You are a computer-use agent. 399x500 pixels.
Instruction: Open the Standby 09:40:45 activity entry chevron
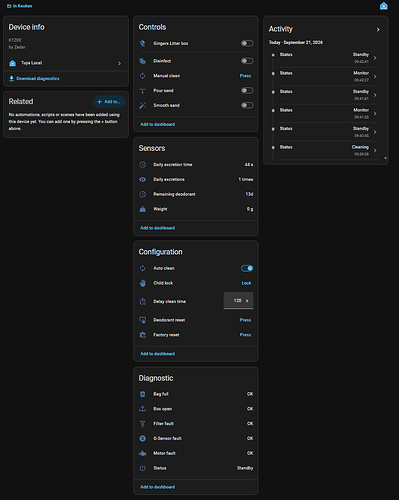tap(375, 132)
